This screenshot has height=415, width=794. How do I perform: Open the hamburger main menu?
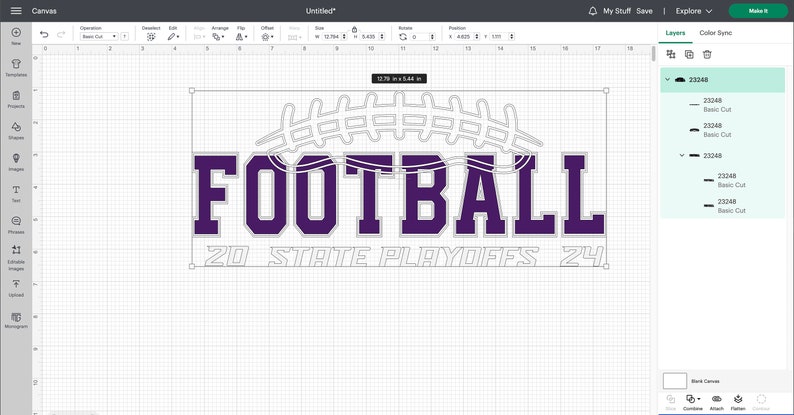[x=16, y=11]
